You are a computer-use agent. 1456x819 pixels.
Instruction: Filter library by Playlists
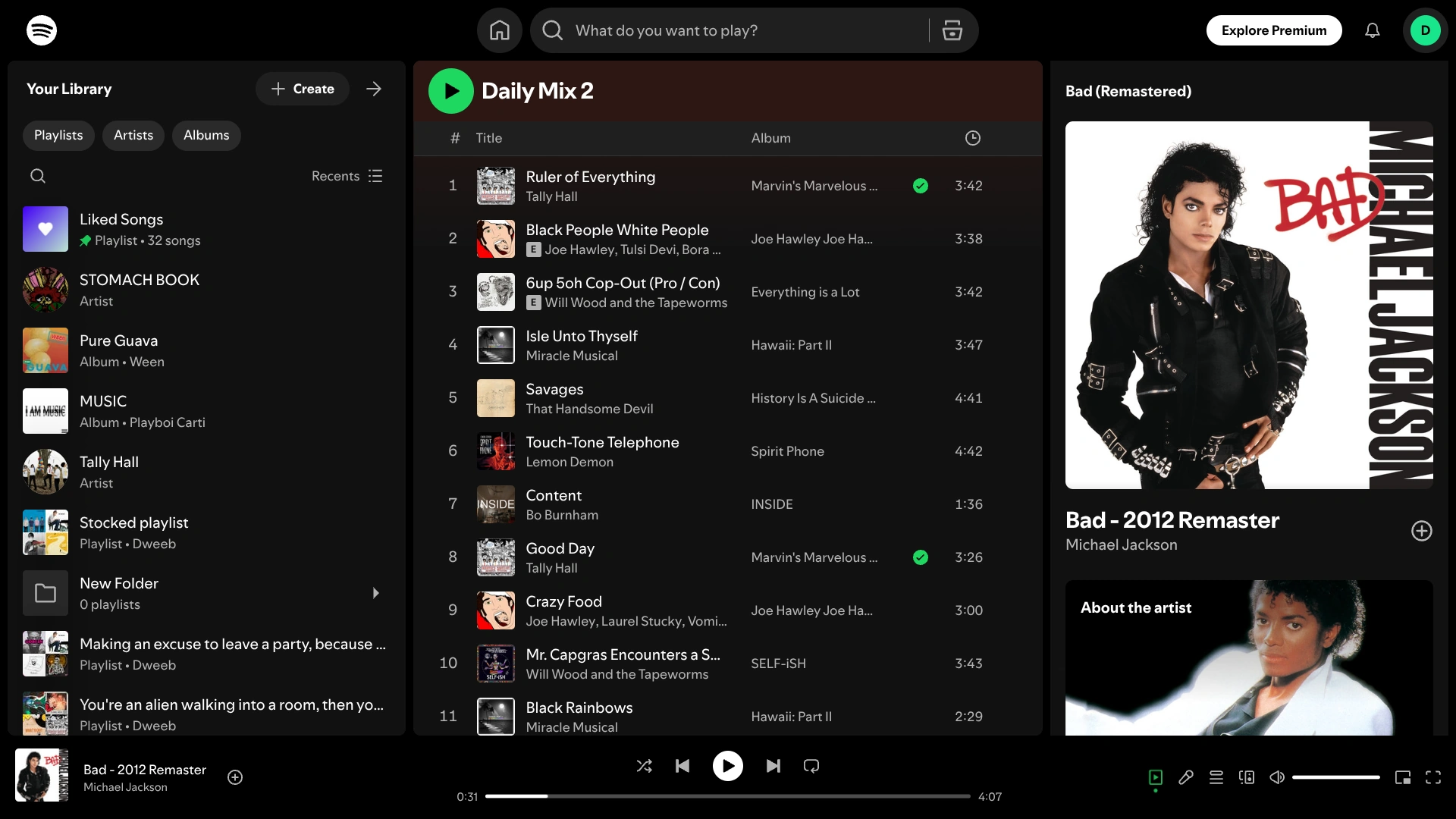click(x=58, y=135)
